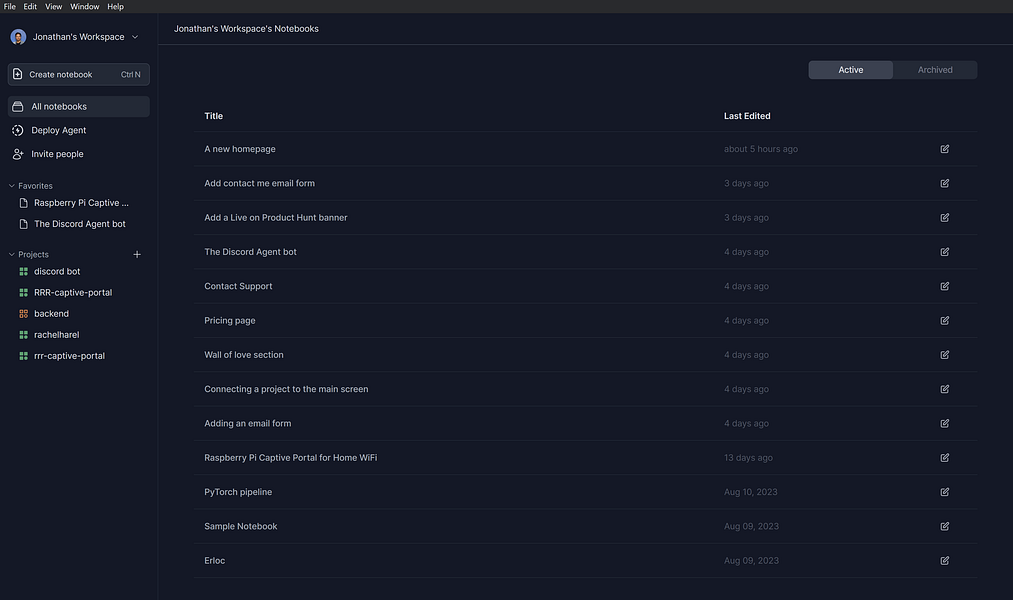Click the orange grid icon for backend

(x=24, y=314)
